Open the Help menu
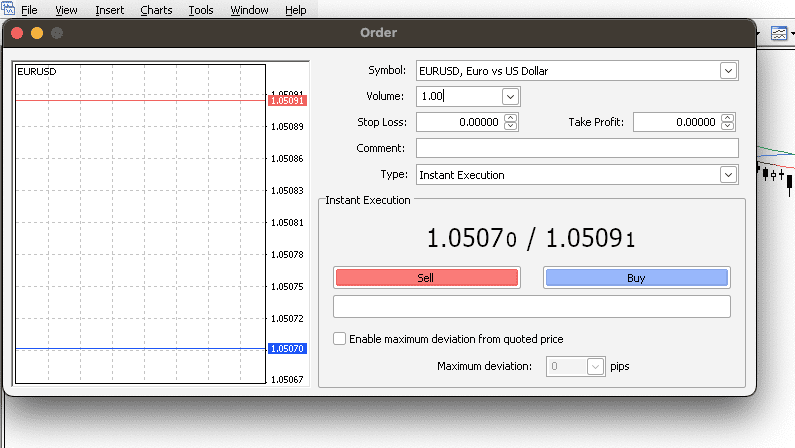The image size is (795, 448). point(296,10)
